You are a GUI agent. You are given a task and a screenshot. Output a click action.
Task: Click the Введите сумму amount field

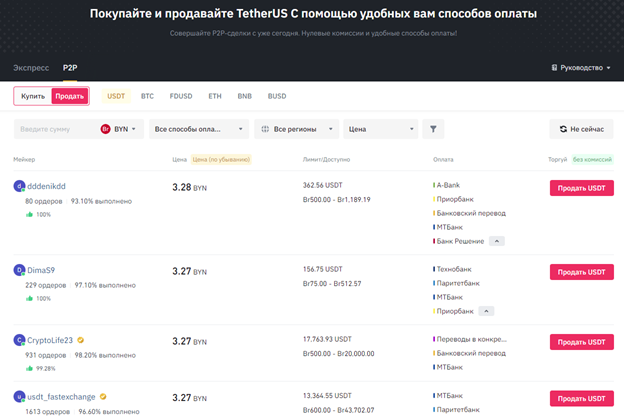(56, 129)
